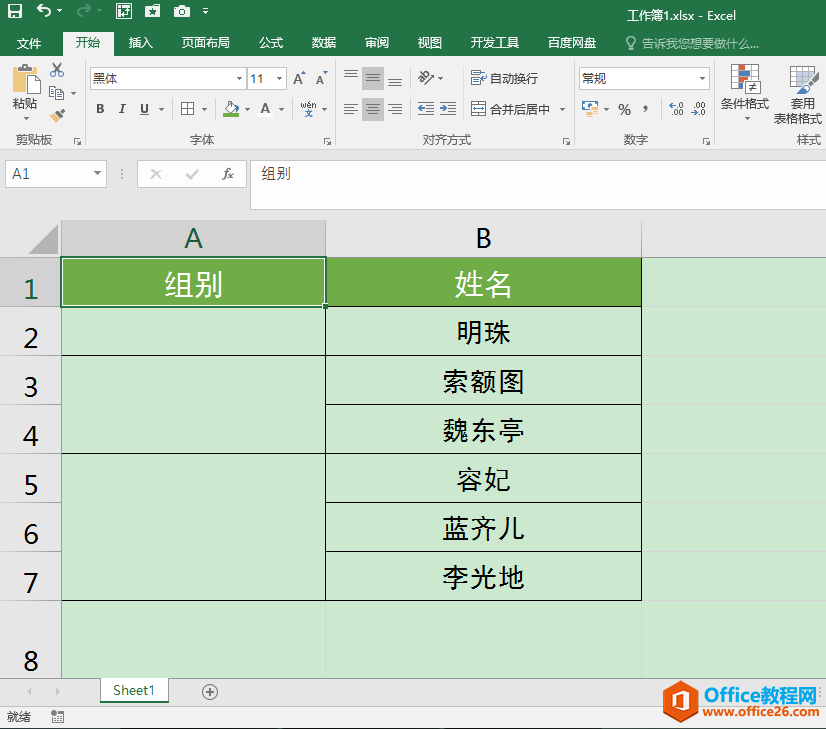The image size is (826, 729).
Task: Open 套用表格格式 table format
Action: 798,95
